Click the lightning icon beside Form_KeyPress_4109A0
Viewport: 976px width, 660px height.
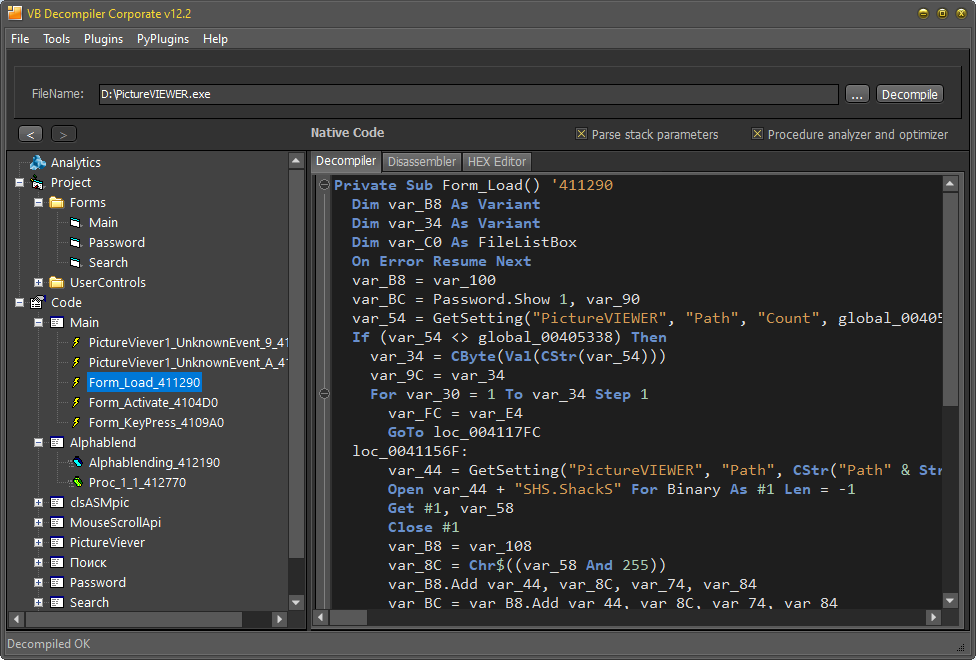click(x=76, y=422)
